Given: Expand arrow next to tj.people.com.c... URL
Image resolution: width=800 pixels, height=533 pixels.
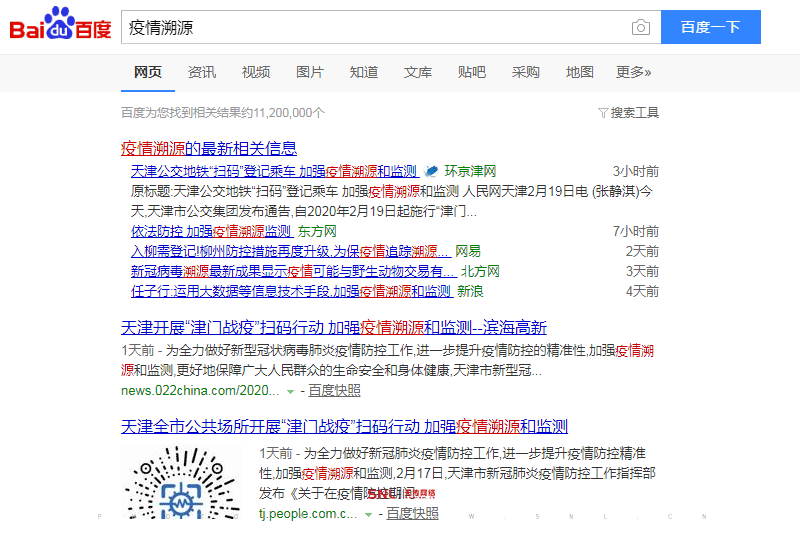Looking at the screenshot, I should tap(368, 514).
